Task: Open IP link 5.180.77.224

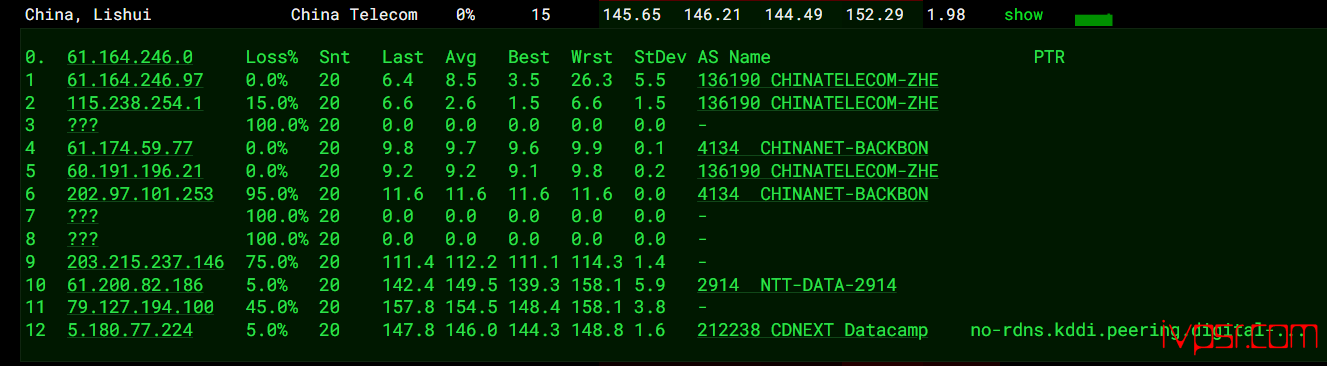Action: (x=130, y=330)
